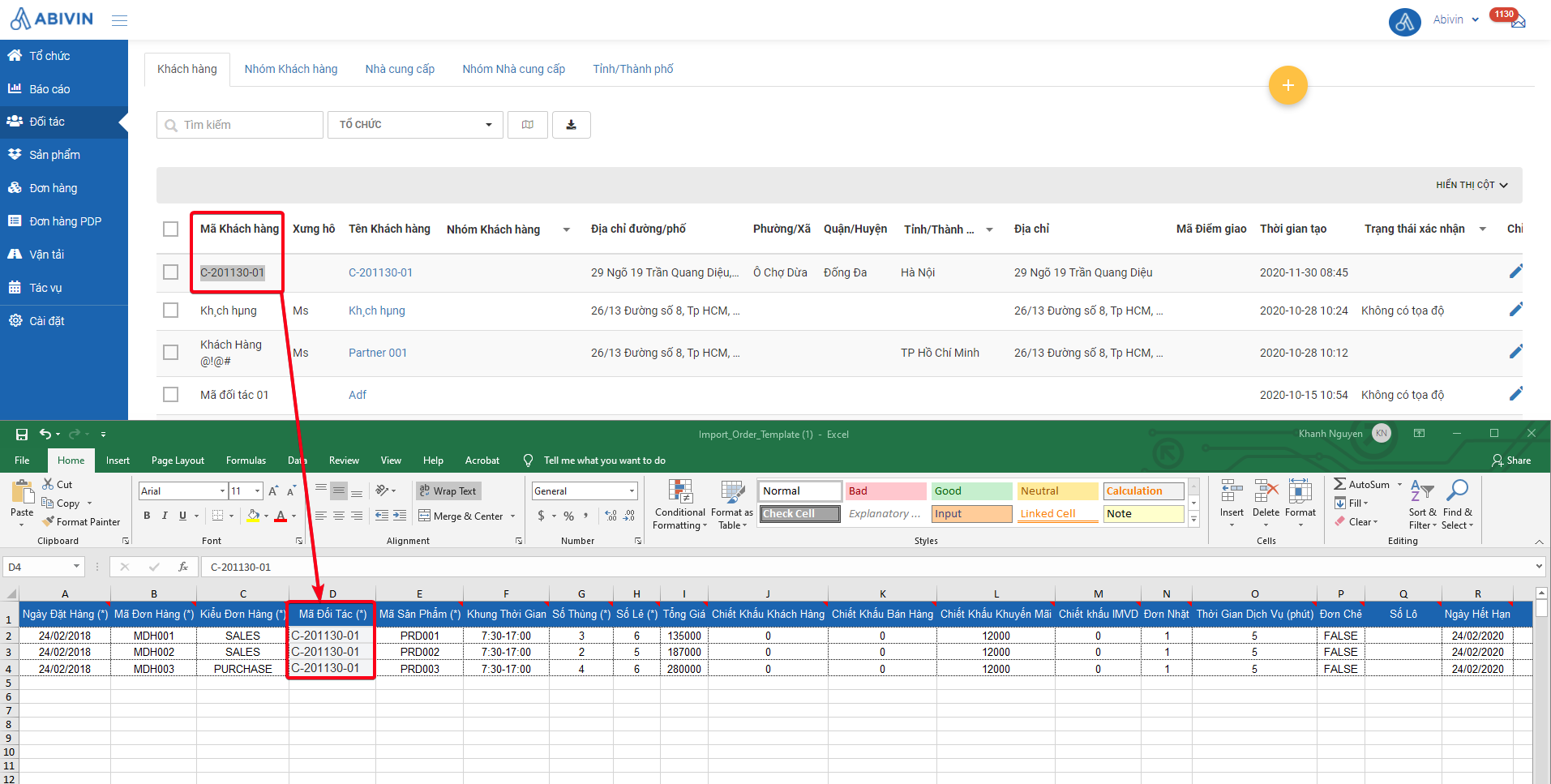Open customer link Partner 001

[378, 353]
